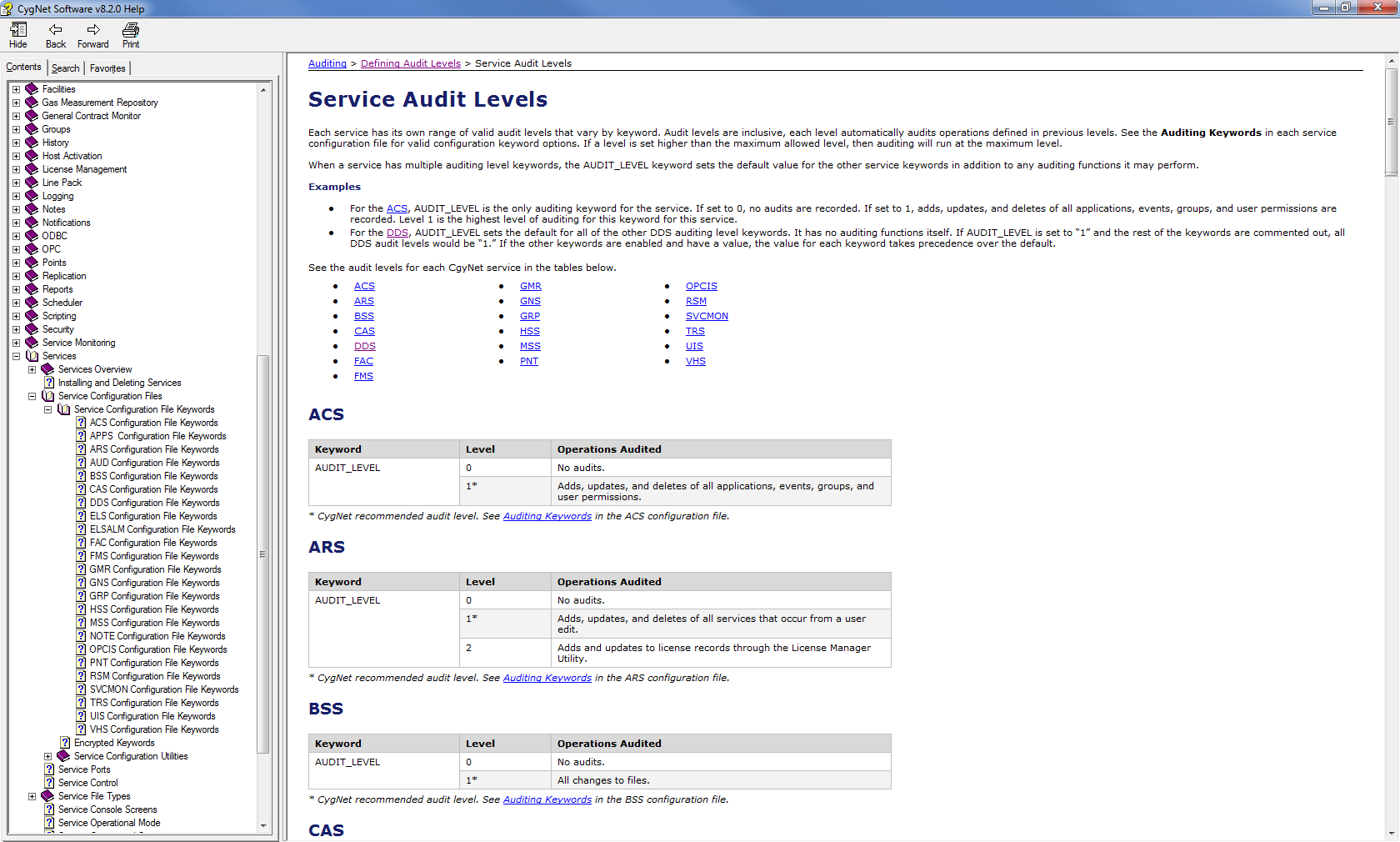The height and width of the screenshot is (842, 1400).
Task: Click the Forward arrow icon
Action: click(93, 30)
